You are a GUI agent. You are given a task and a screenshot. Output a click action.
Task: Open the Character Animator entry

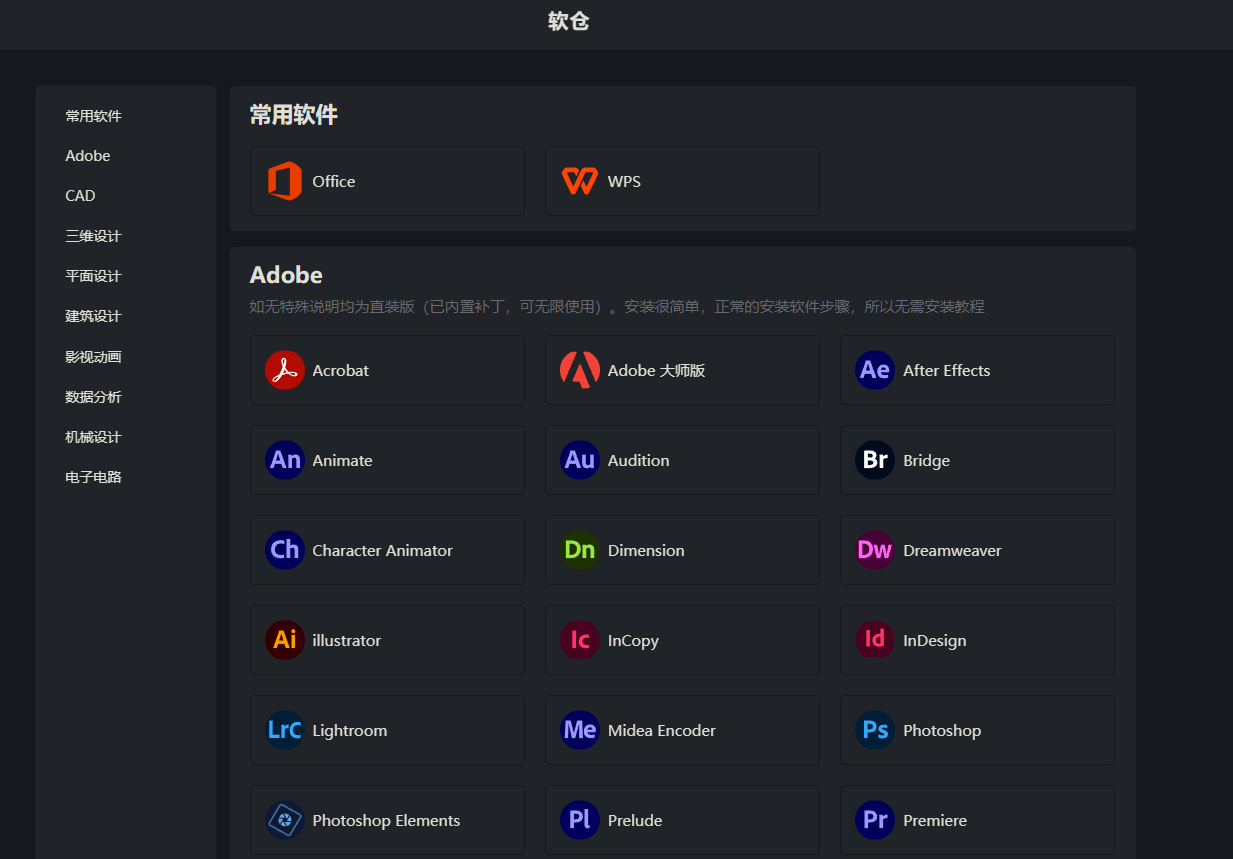pyautogui.click(x=387, y=550)
